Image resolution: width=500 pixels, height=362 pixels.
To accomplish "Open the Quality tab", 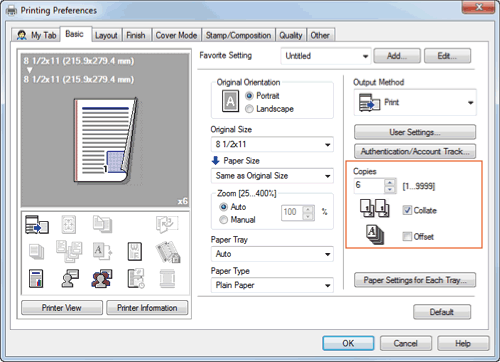I will click(x=291, y=35).
